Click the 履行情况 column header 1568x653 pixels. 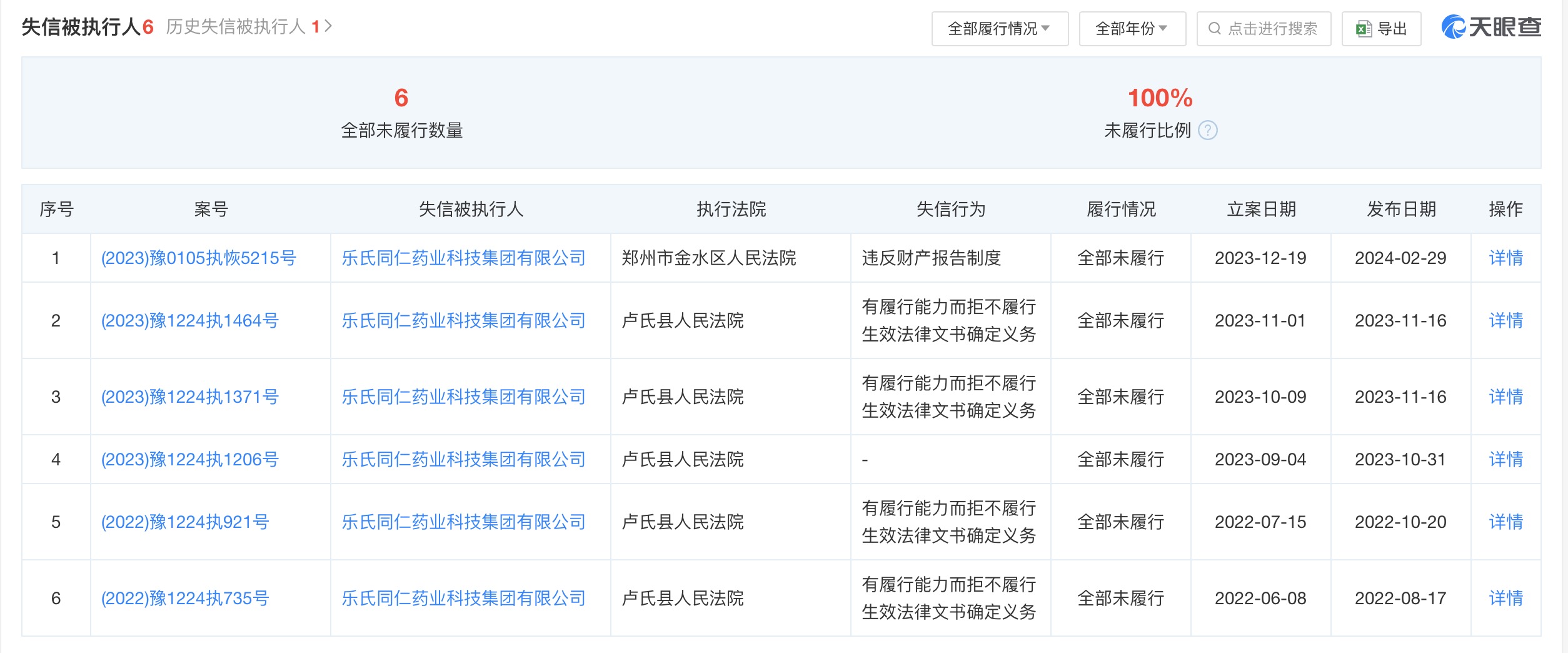[x=1121, y=209]
